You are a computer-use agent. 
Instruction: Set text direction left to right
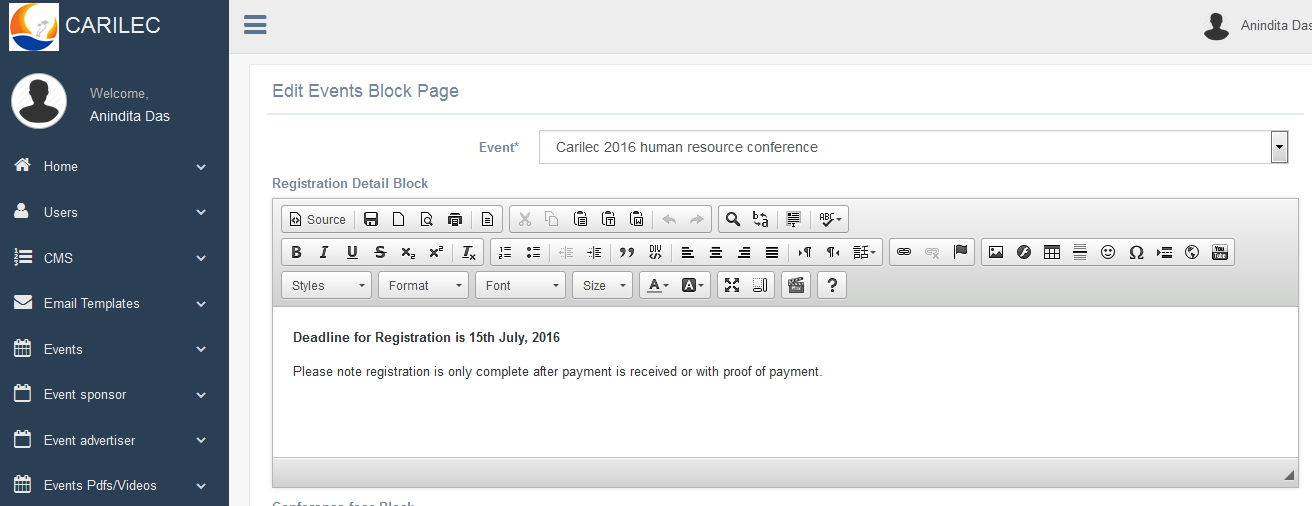pyautogui.click(x=805, y=252)
